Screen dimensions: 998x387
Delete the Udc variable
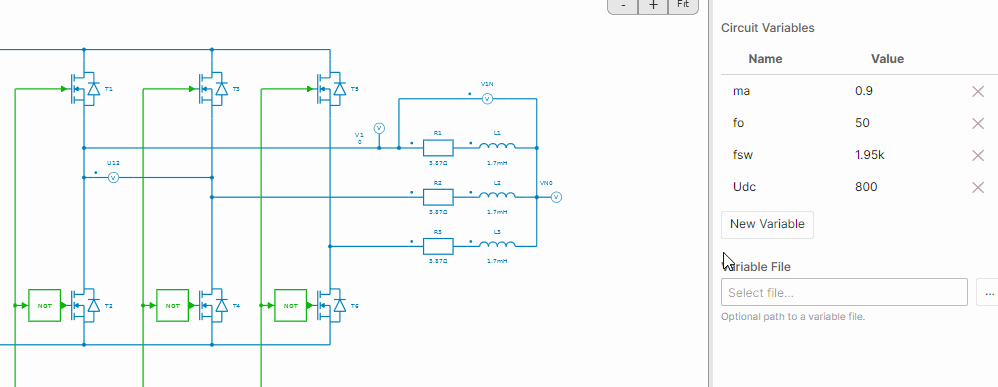(978, 187)
